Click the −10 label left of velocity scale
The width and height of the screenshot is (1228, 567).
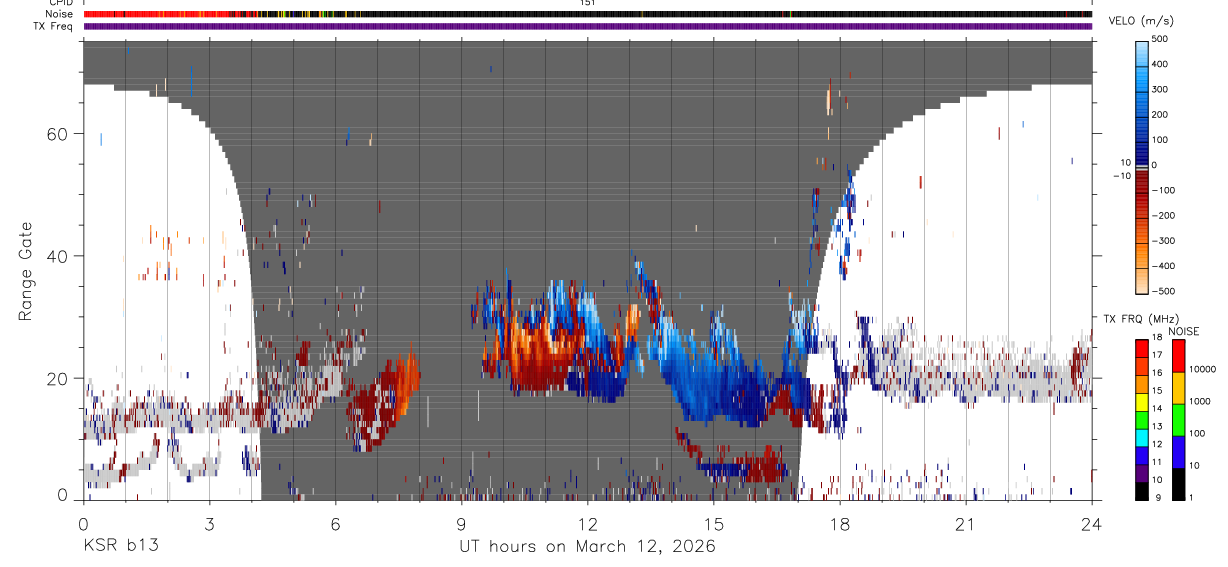point(1121,175)
